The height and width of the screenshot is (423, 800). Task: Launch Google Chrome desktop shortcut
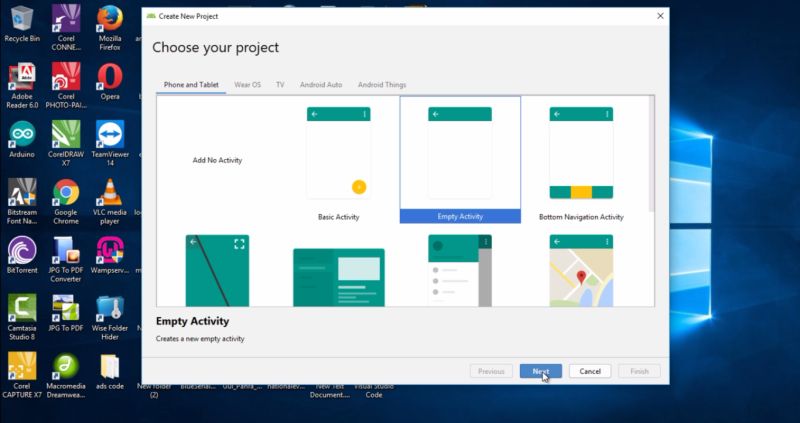tap(66, 202)
